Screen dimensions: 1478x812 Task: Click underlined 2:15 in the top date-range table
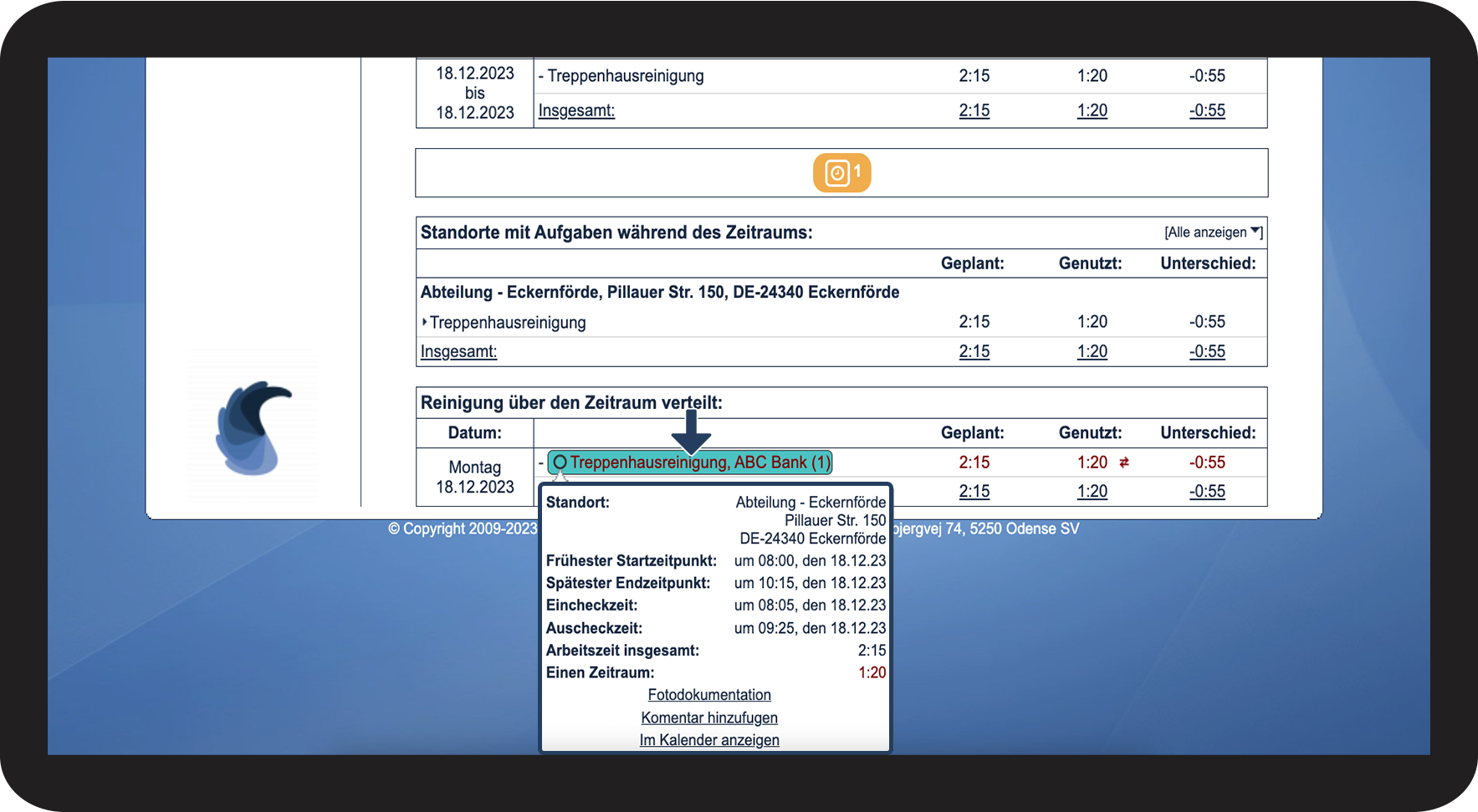(x=974, y=110)
